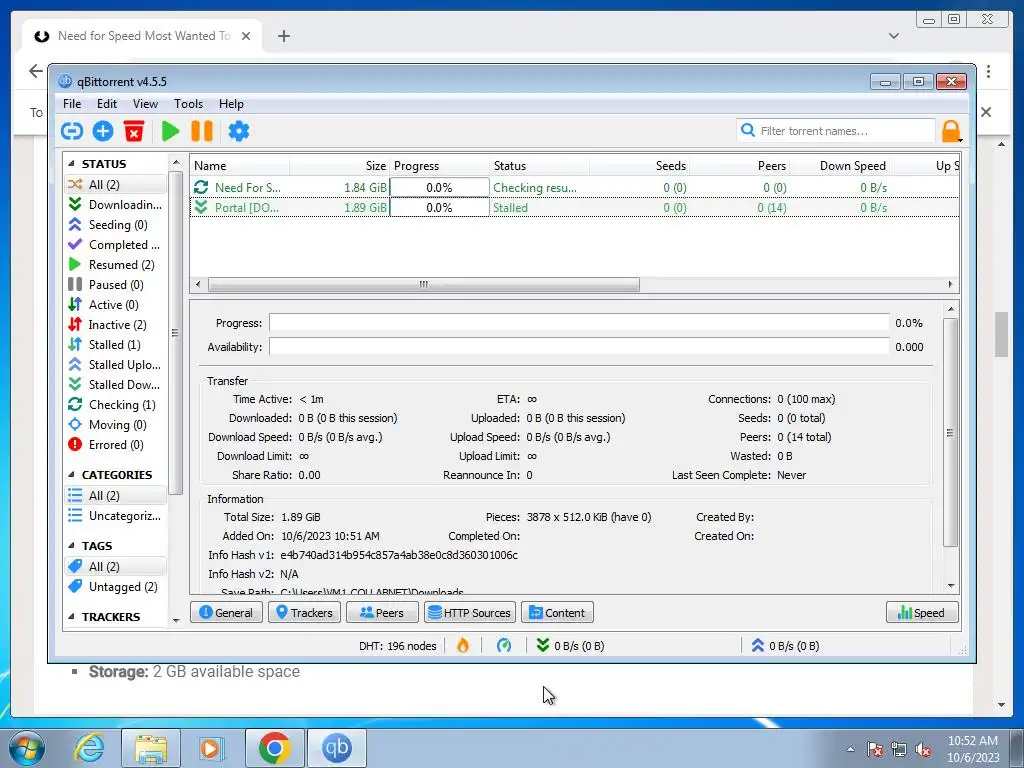Click the Add Torrent File plus icon
1024x768 pixels.
(103, 131)
